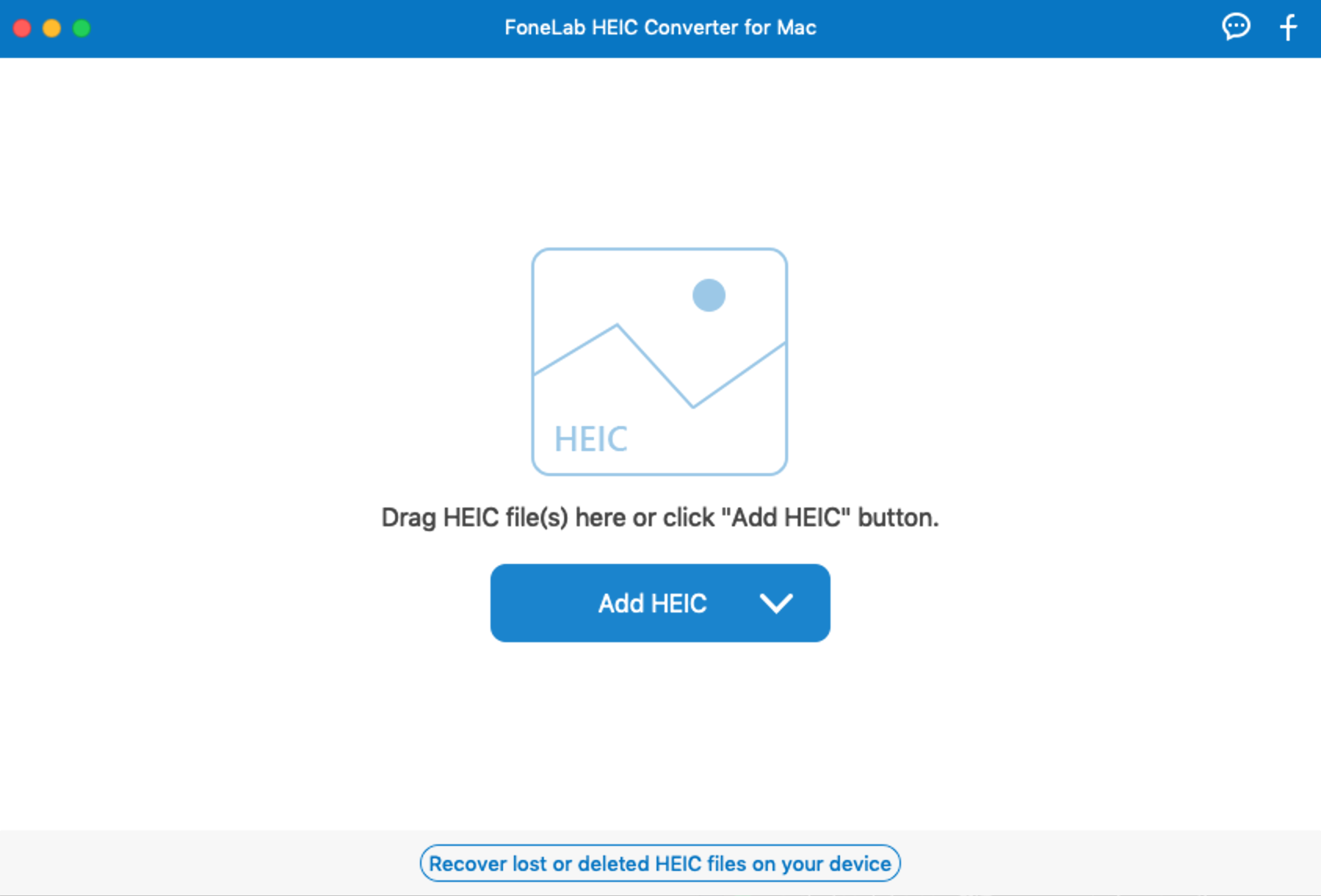Click the Drag HEIC file(s) here instruction text
The height and width of the screenshot is (896, 1321).
[x=660, y=518]
